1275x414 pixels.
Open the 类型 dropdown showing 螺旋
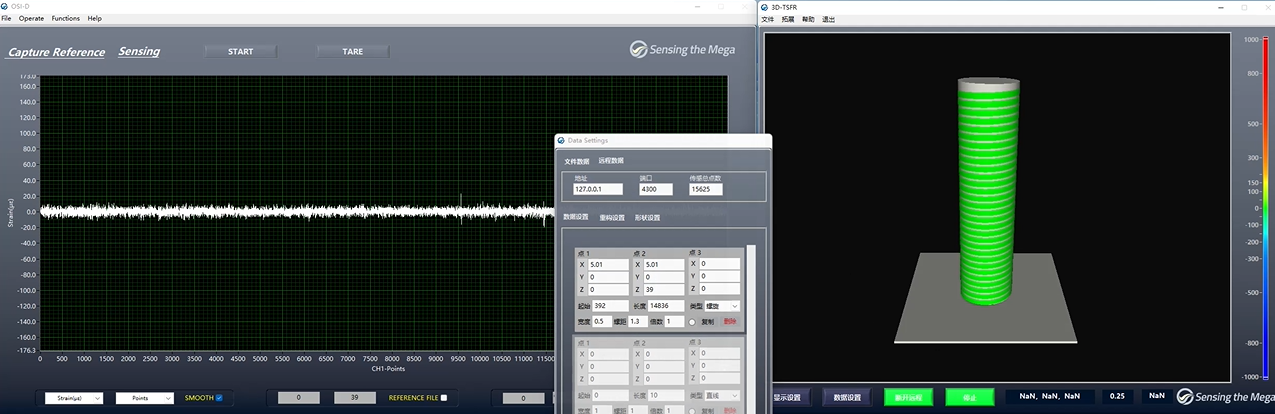click(x=721, y=306)
